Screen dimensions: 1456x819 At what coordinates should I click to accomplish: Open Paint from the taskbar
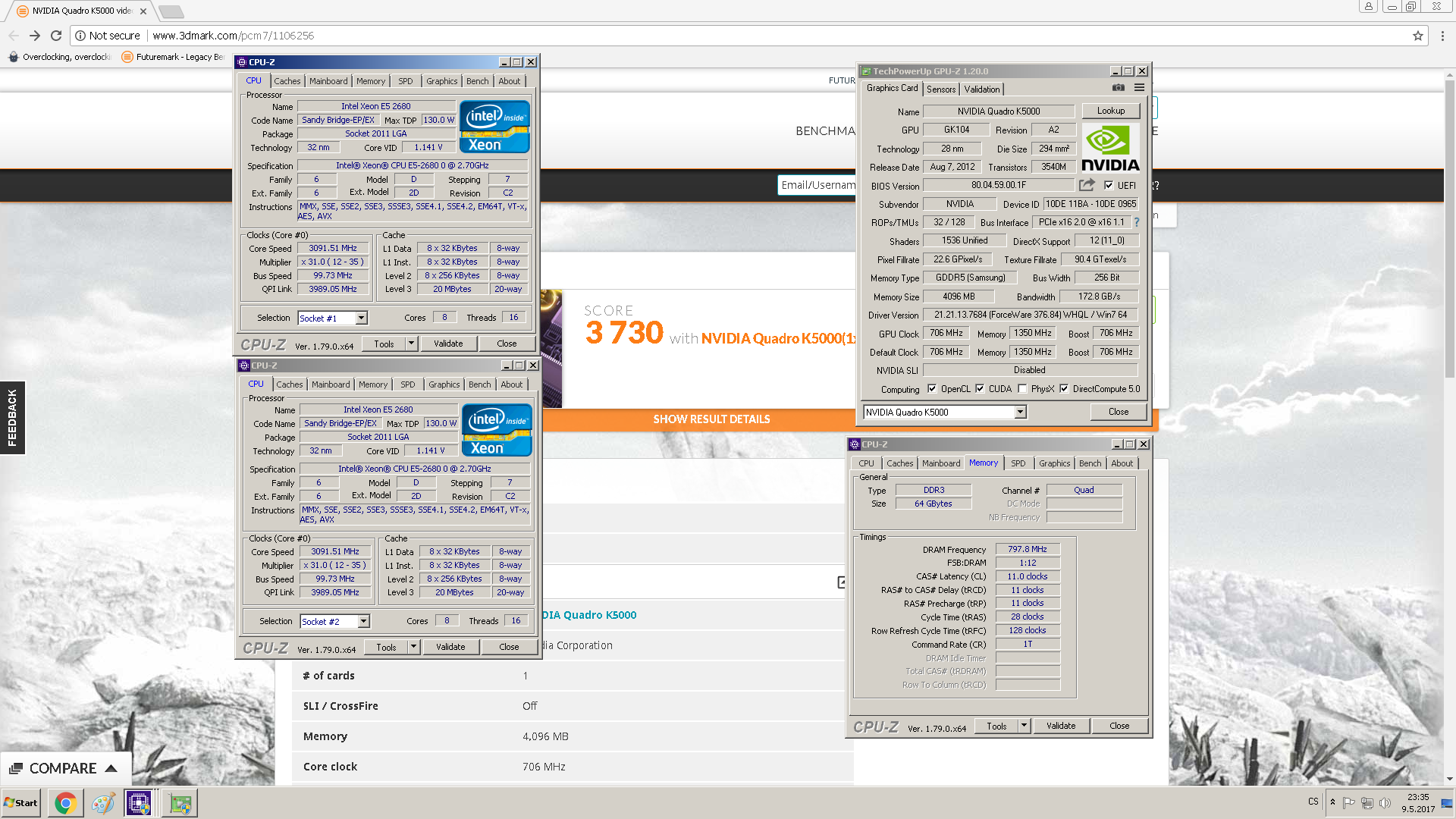(x=103, y=803)
